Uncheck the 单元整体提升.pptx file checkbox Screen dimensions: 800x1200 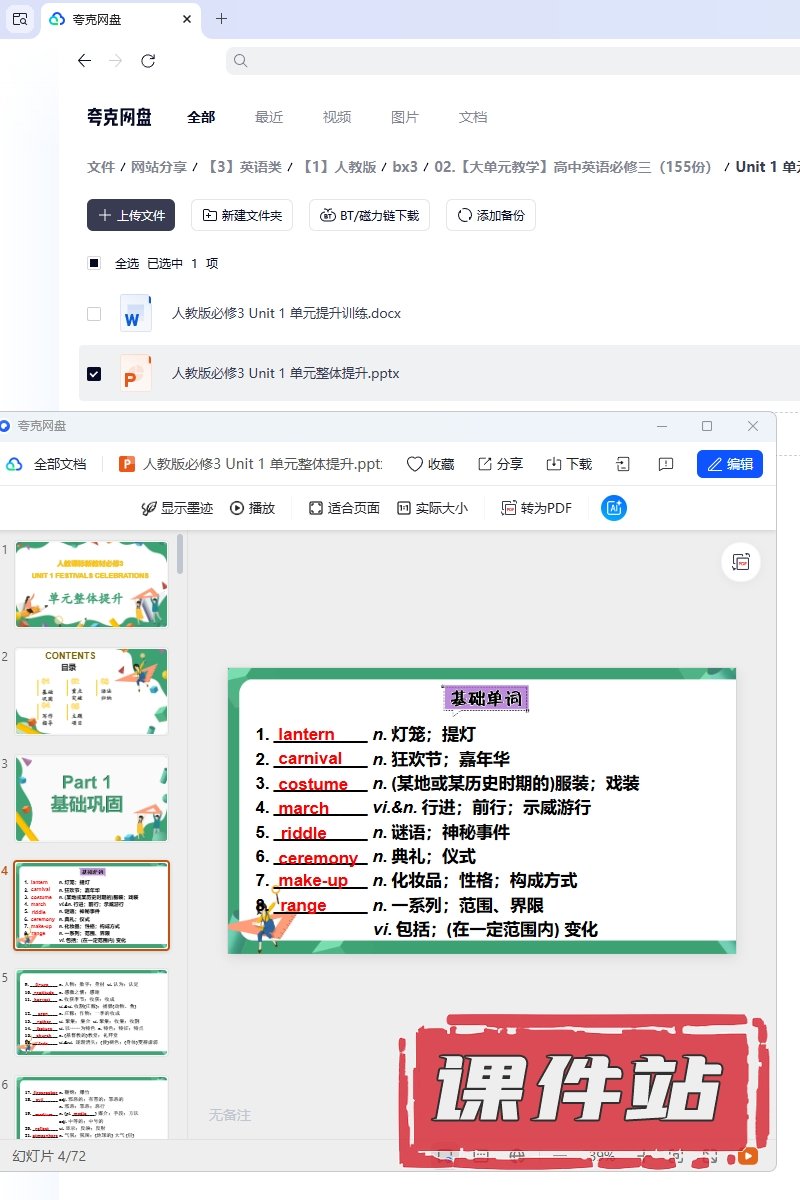(x=94, y=374)
